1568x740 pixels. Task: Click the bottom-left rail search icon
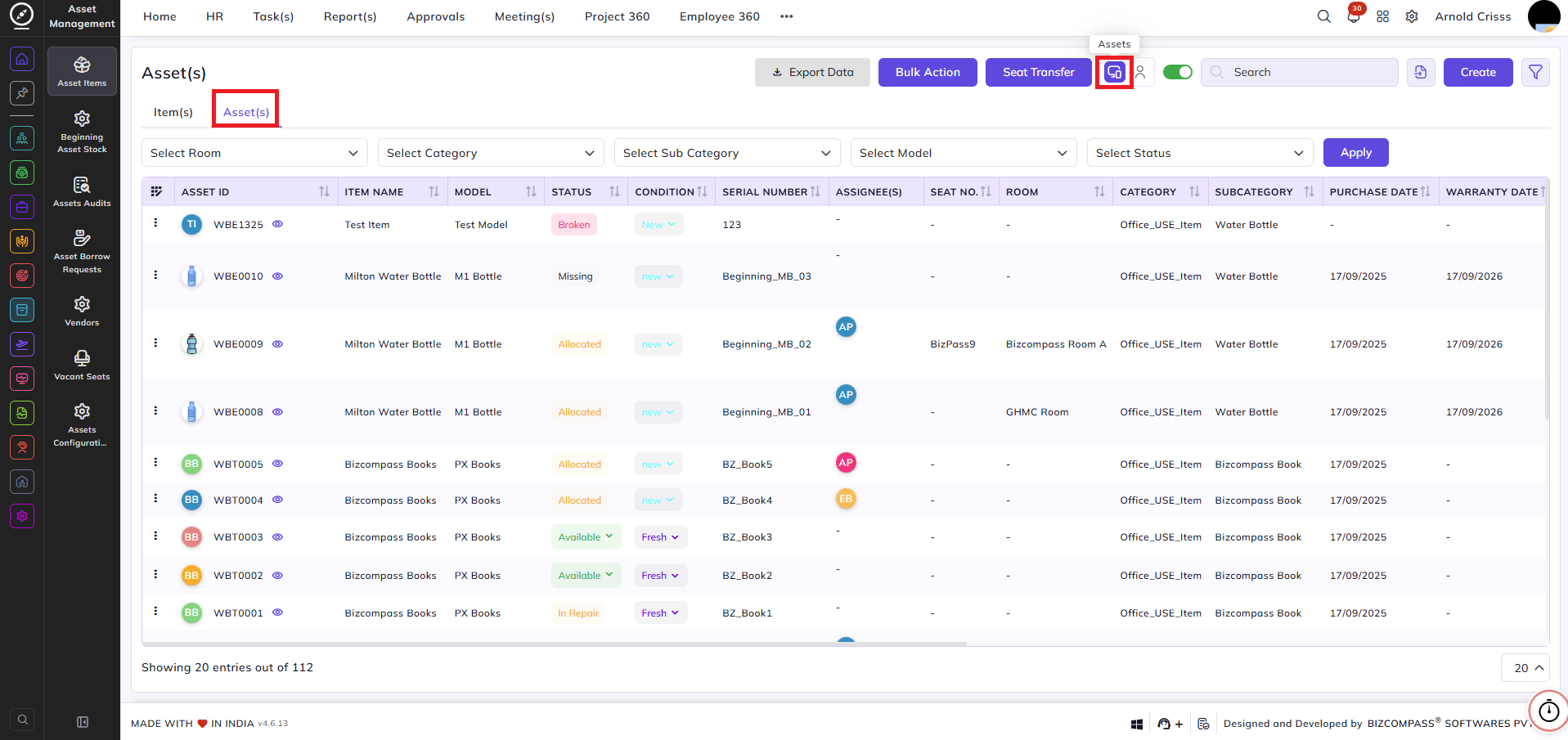click(22, 720)
